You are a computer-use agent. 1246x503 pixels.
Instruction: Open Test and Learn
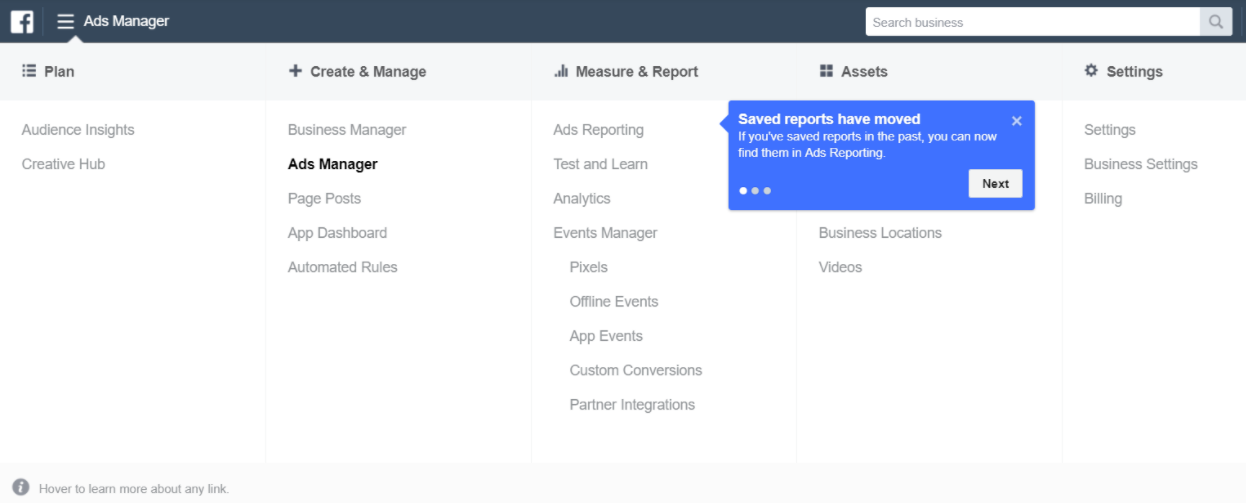600,164
